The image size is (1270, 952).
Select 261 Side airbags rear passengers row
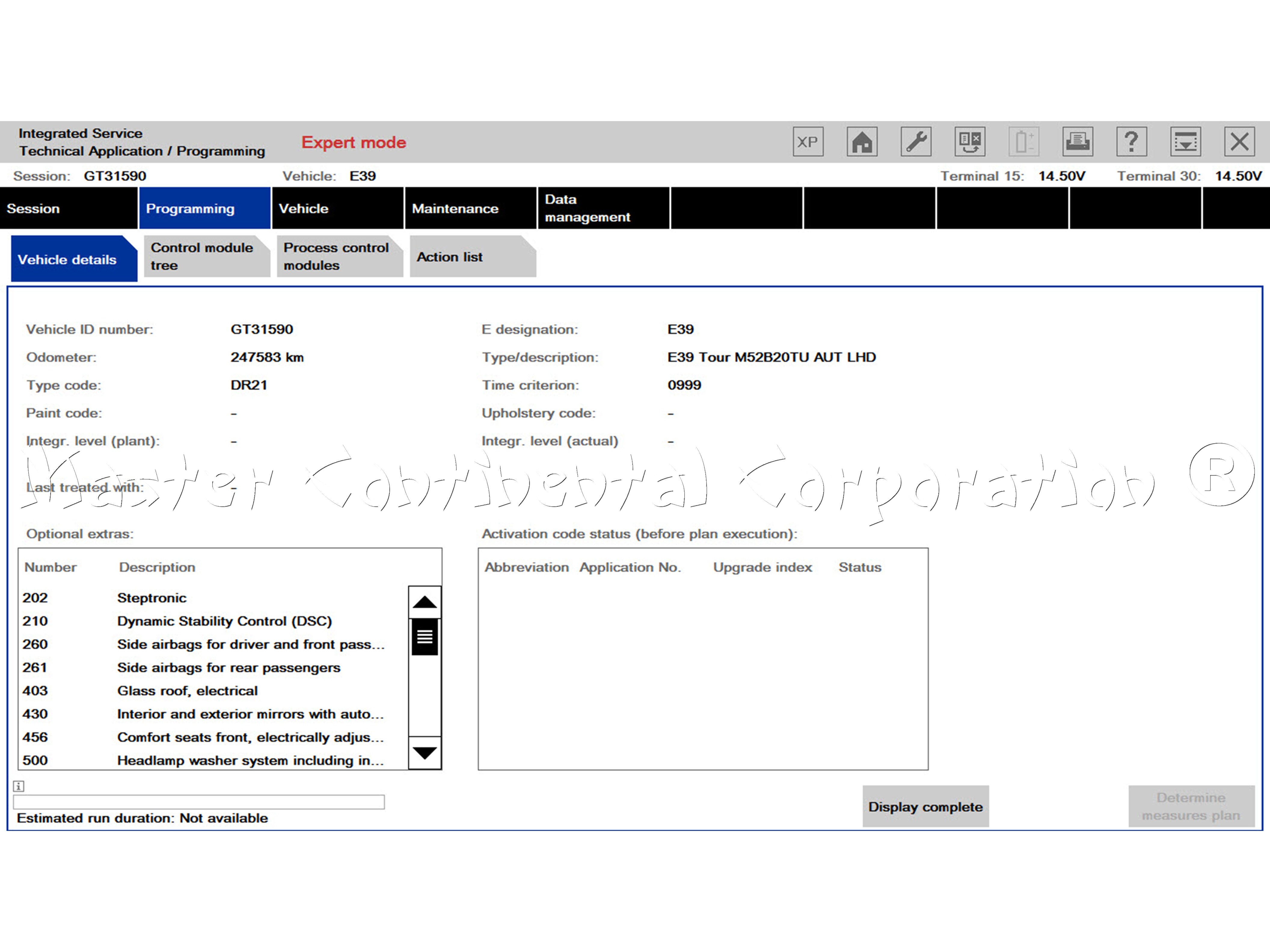point(213,667)
